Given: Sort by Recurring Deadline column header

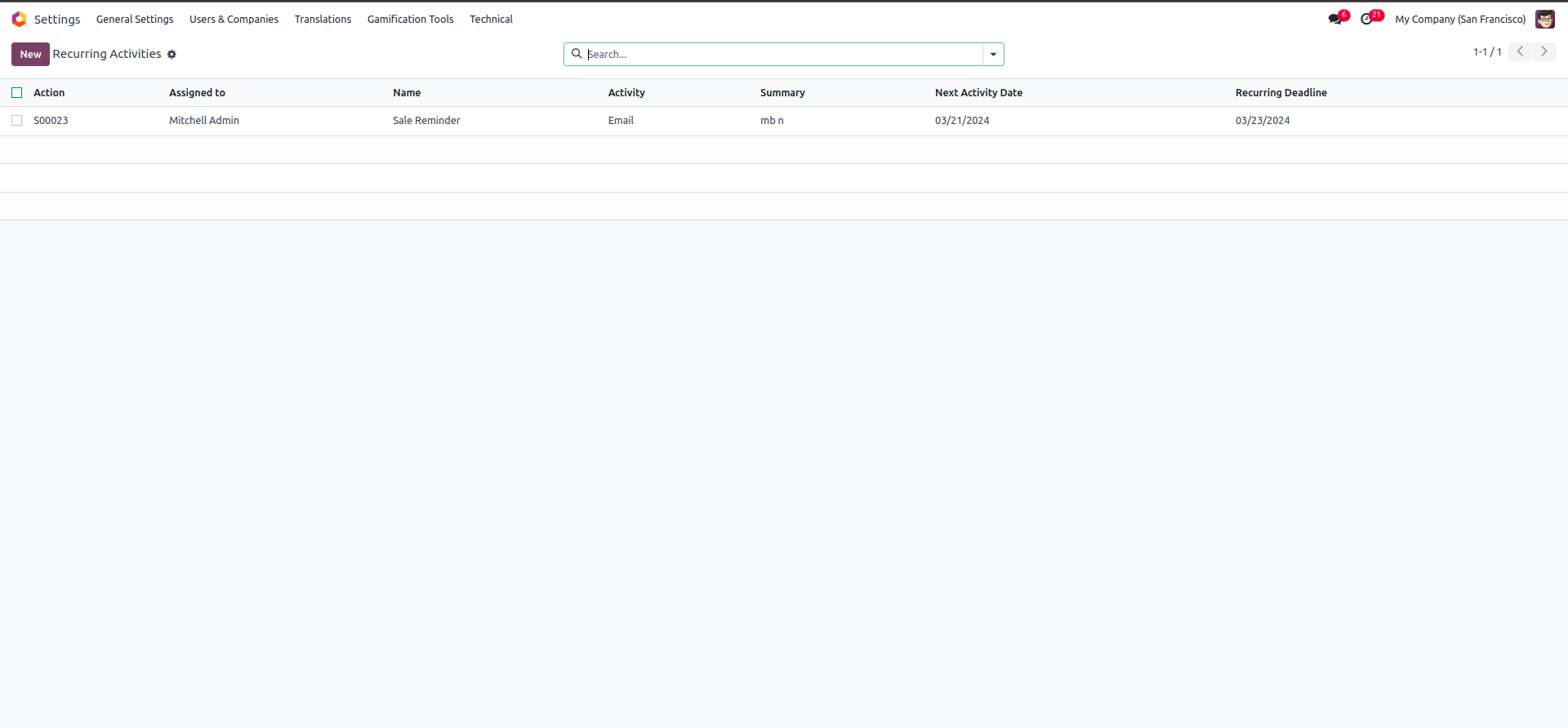Looking at the screenshot, I should pos(1281,93).
